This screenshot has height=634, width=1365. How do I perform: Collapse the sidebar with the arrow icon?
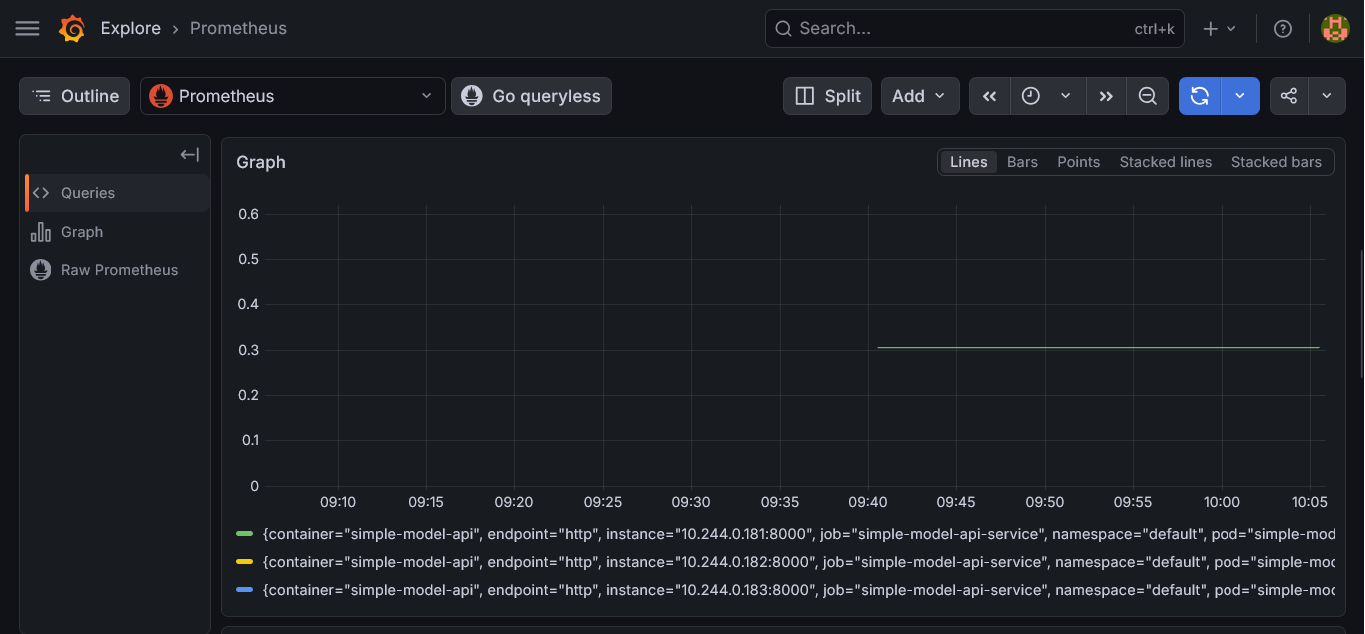pos(190,154)
